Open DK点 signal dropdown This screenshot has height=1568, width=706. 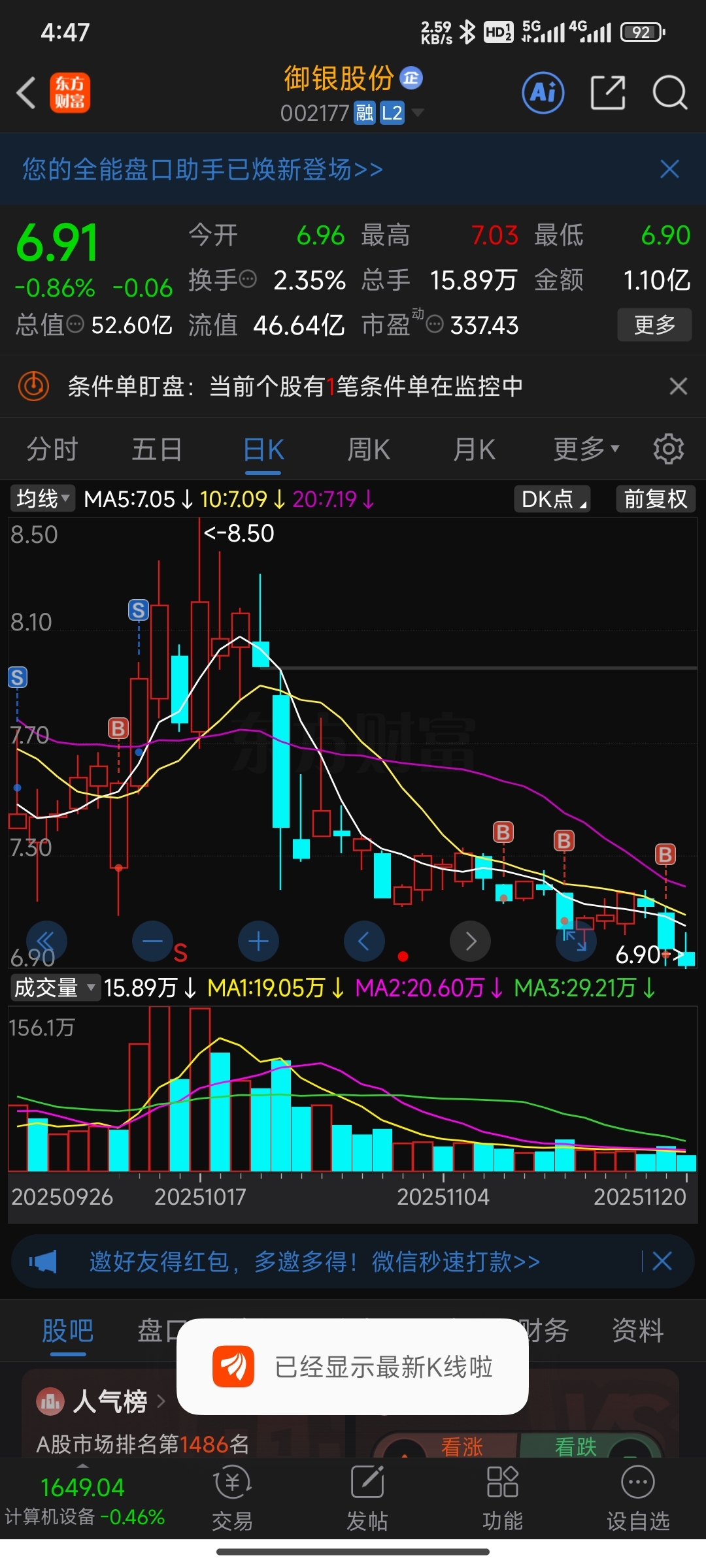552,499
